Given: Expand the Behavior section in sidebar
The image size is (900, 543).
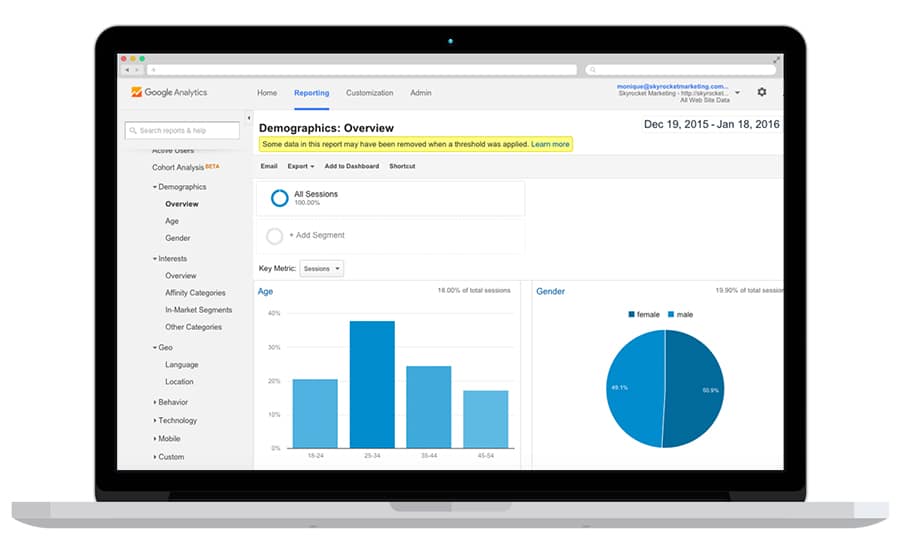Looking at the screenshot, I should click(x=171, y=402).
